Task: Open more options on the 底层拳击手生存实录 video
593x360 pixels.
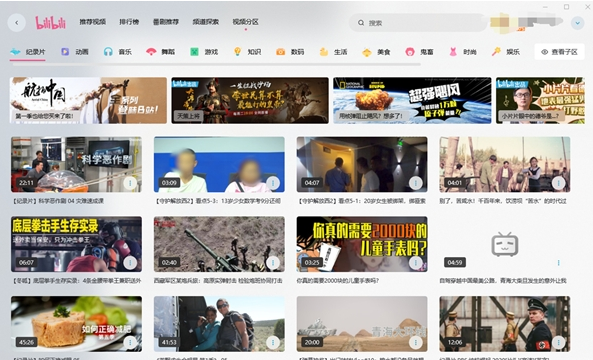Action: (x=130, y=262)
